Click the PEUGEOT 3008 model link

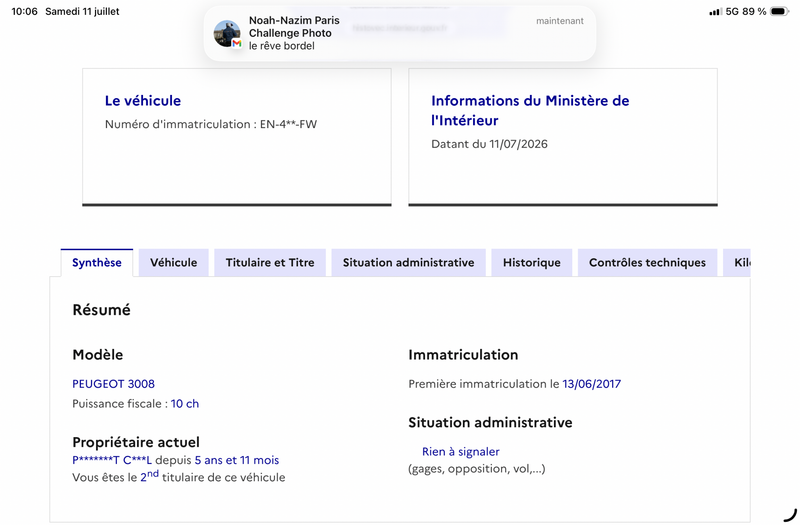(x=113, y=384)
